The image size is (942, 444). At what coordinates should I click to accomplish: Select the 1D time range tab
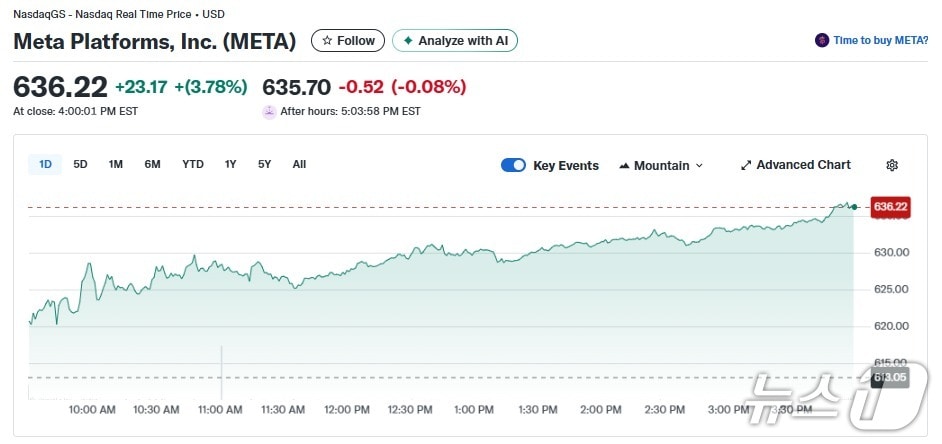(x=46, y=164)
